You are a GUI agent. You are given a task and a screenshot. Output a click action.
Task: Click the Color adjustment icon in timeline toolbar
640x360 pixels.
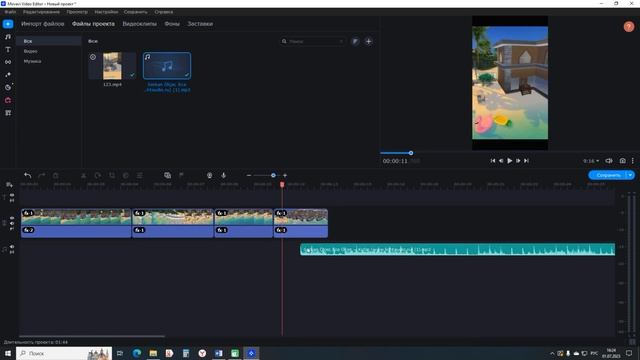click(126, 176)
